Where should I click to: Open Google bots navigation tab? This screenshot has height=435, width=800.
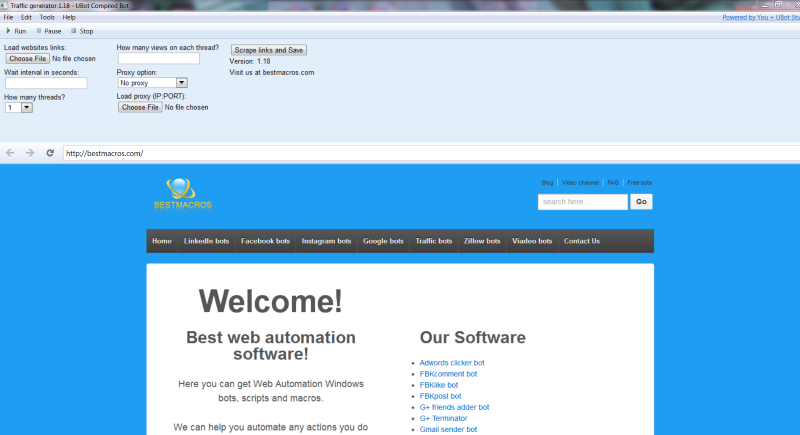tap(383, 241)
